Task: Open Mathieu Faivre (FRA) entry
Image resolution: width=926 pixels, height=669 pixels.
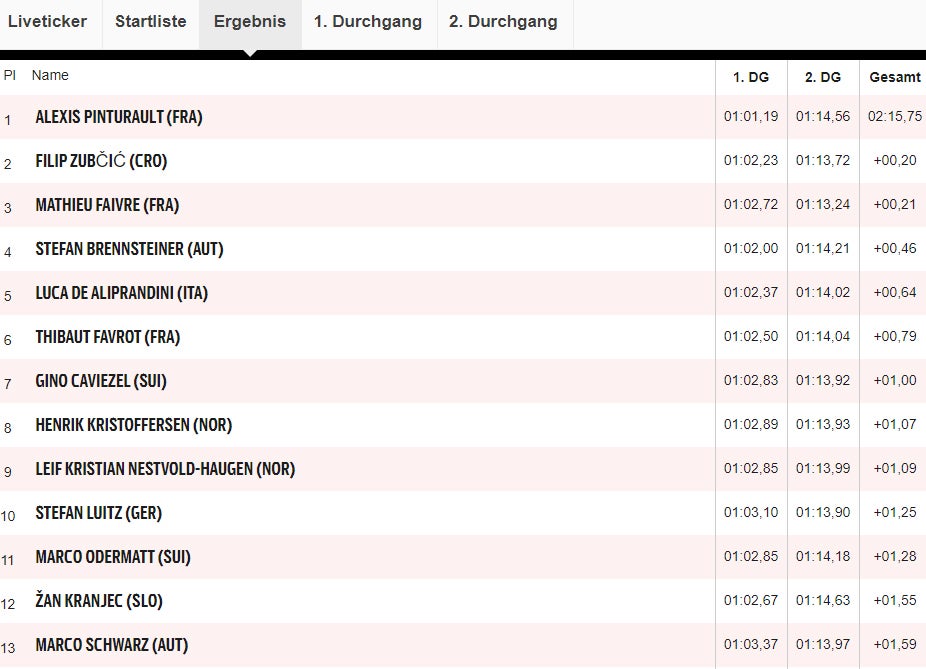Action: click(107, 205)
